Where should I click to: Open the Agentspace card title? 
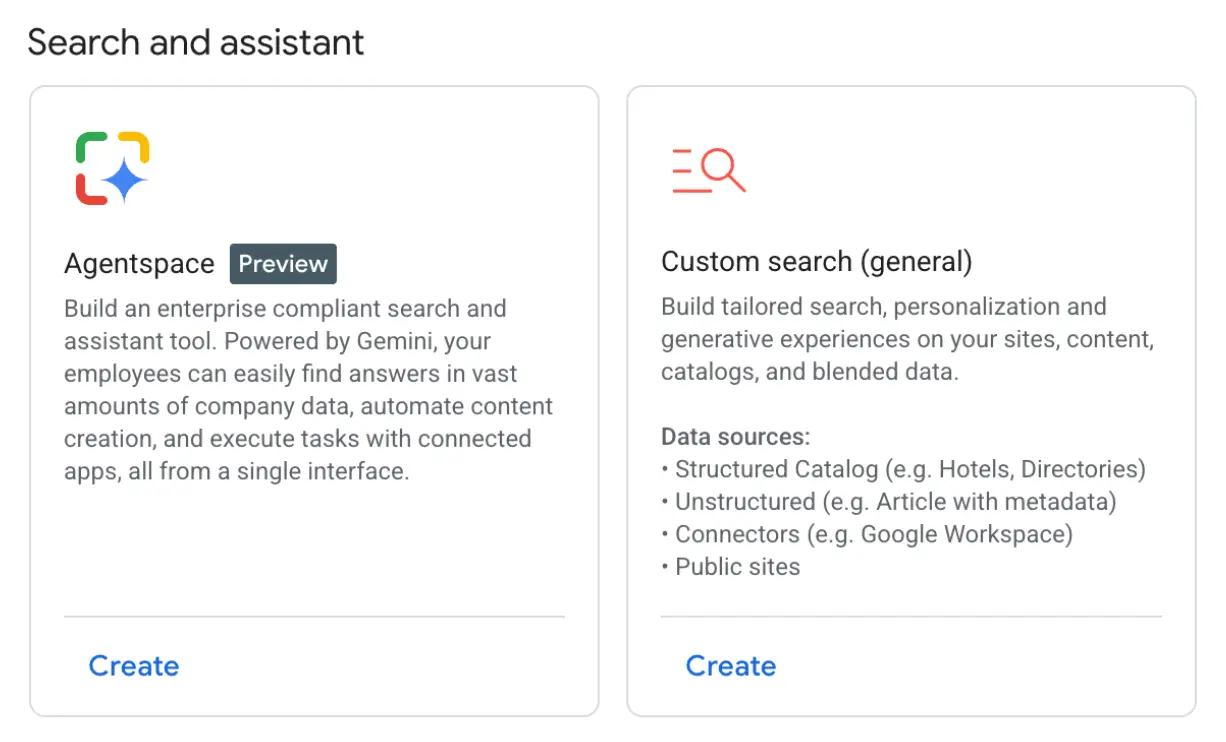click(139, 263)
